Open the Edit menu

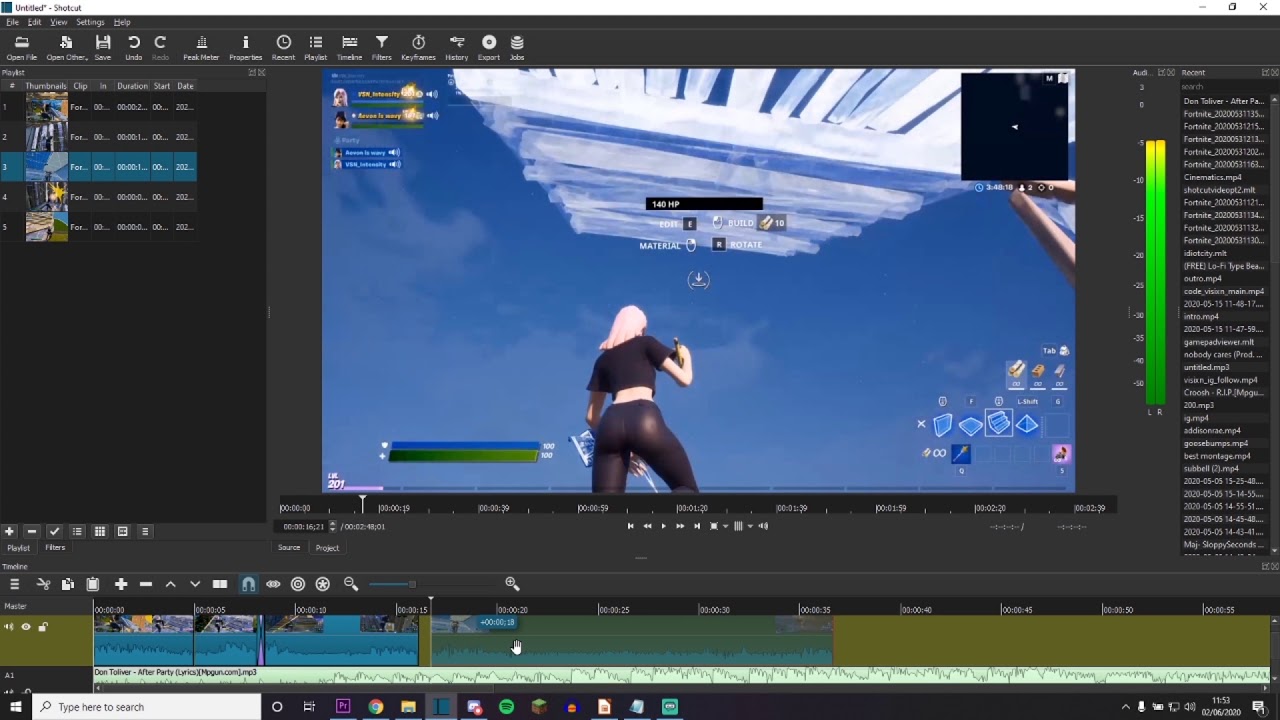pos(35,22)
